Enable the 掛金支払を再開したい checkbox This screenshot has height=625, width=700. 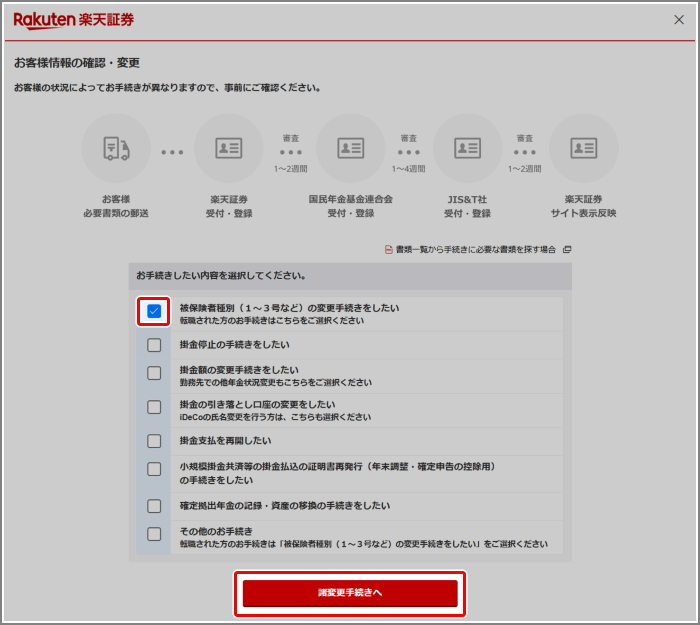click(x=154, y=440)
